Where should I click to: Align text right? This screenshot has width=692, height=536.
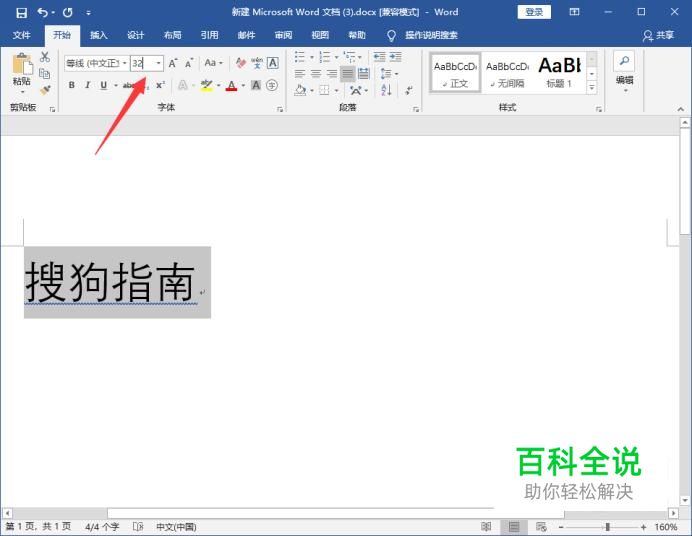coord(331,74)
